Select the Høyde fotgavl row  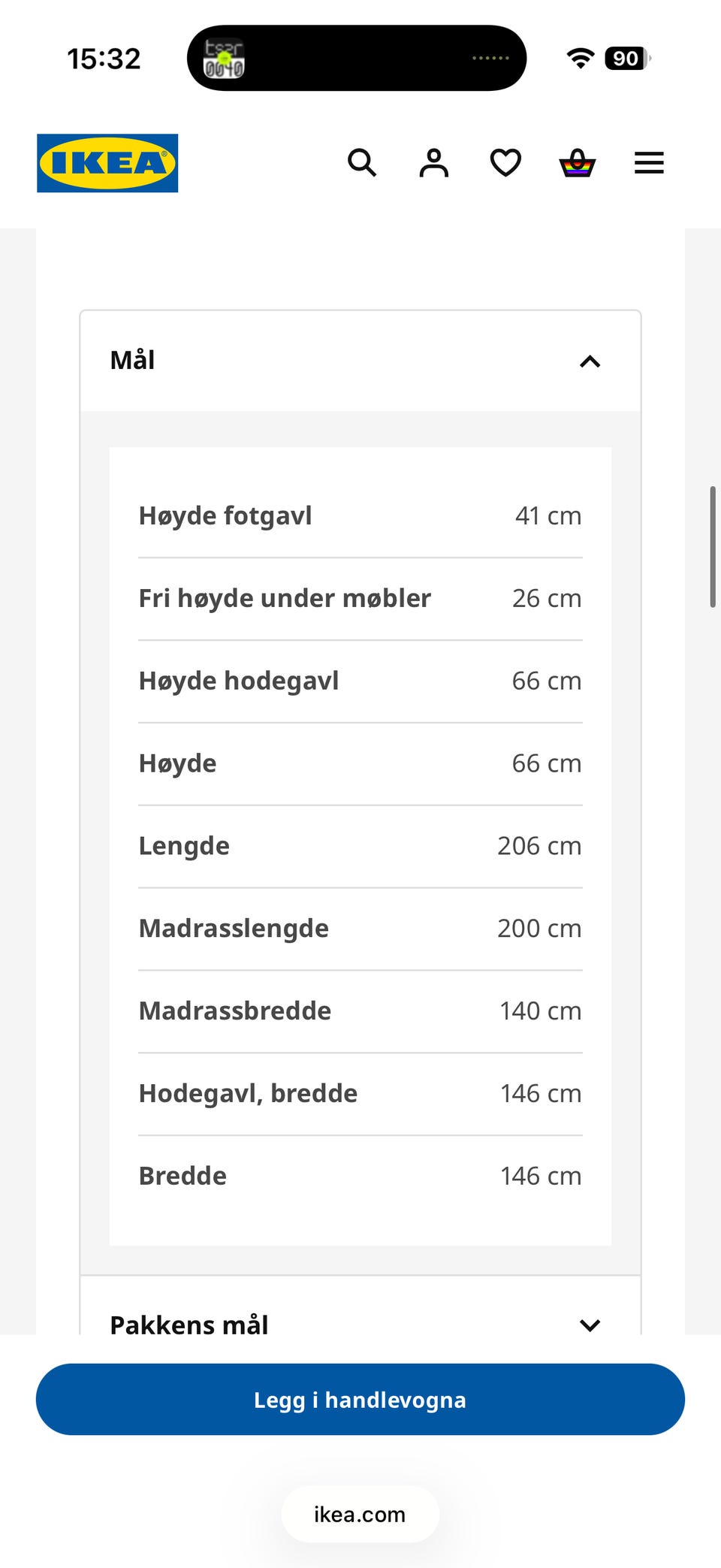point(360,516)
